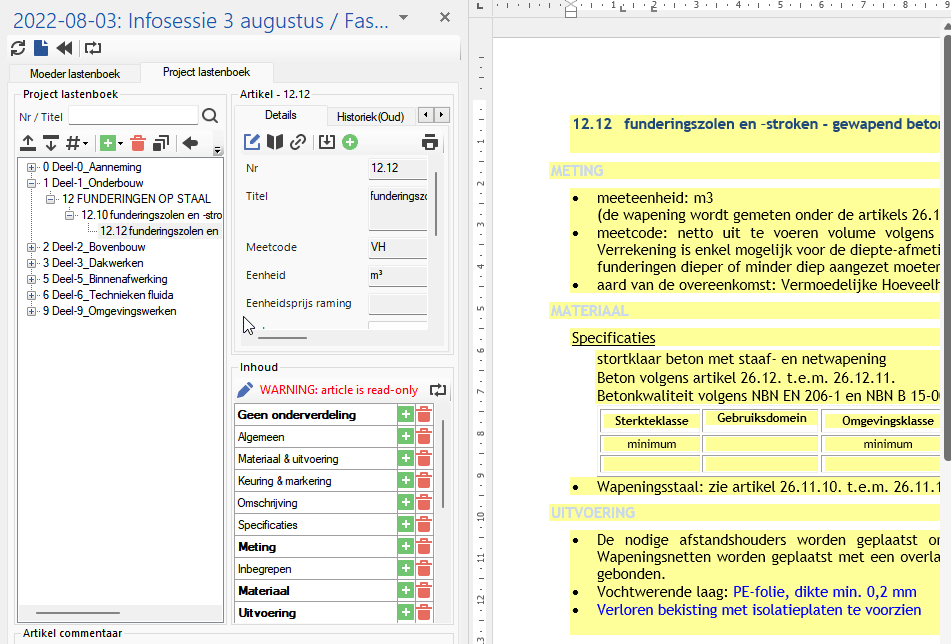This screenshot has width=951, height=644.
Task: Click the printer icon in Details toolbar
Action: pos(429,142)
